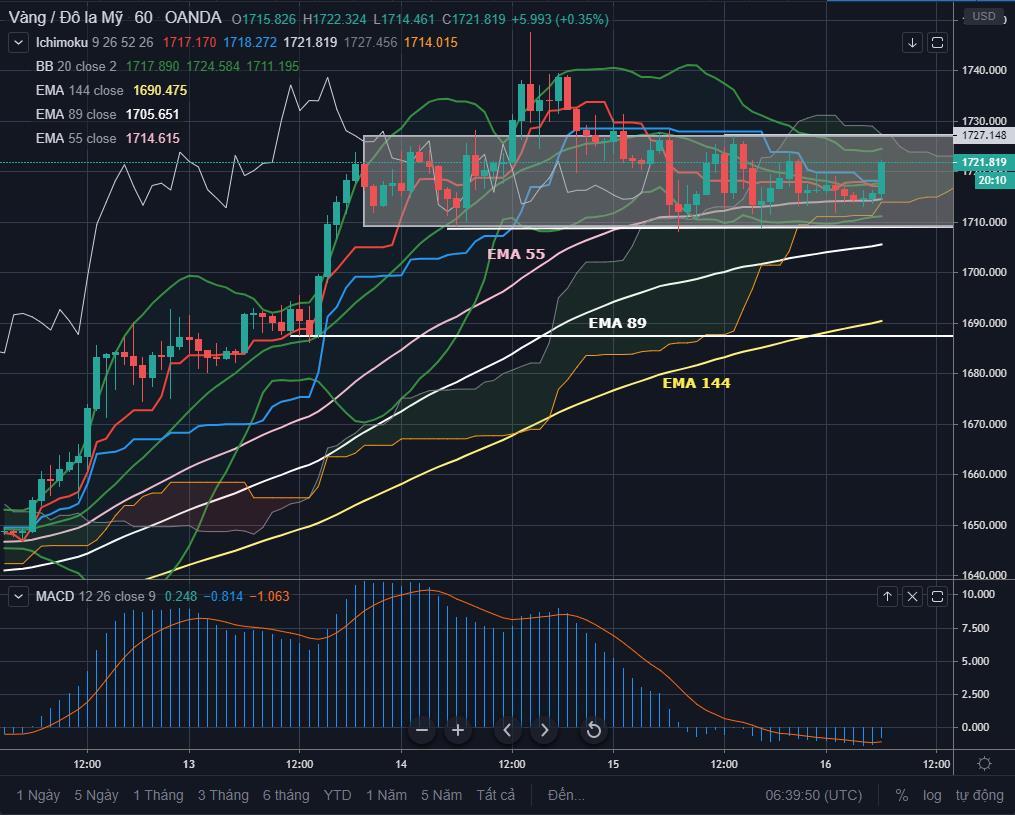Select the 5 Năm time range
The image size is (1015, 815).
tap(441, 795)
